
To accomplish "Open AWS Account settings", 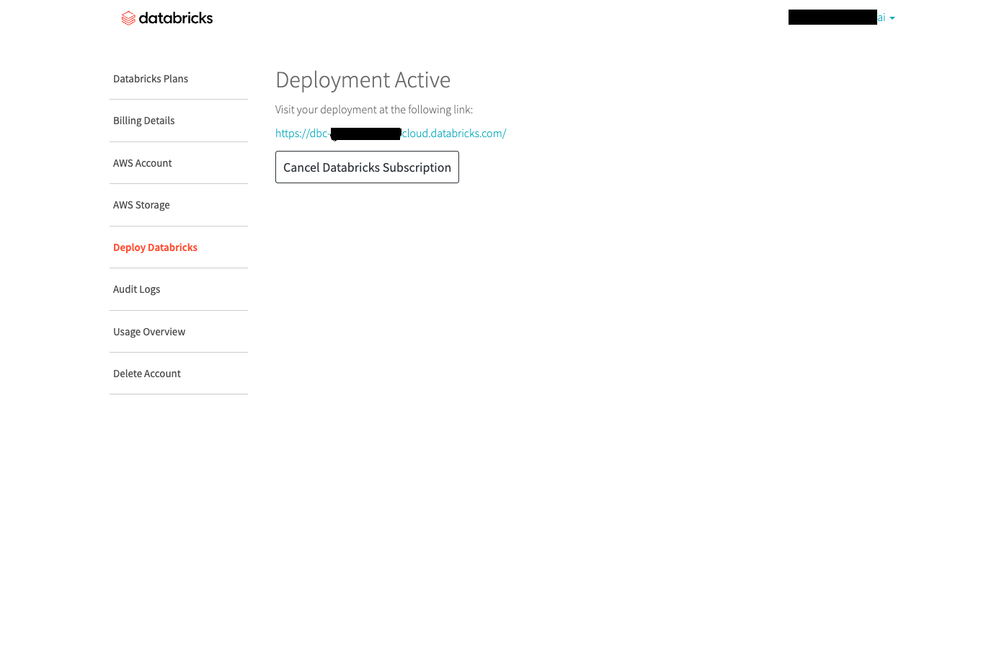I will pyautogui.click(x=142, y=163).
